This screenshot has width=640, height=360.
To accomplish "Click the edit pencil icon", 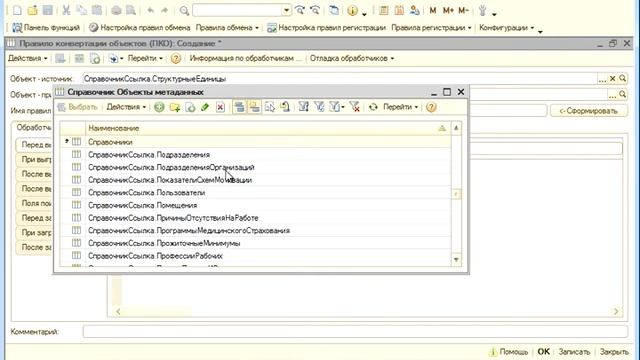I will point(205,107).
